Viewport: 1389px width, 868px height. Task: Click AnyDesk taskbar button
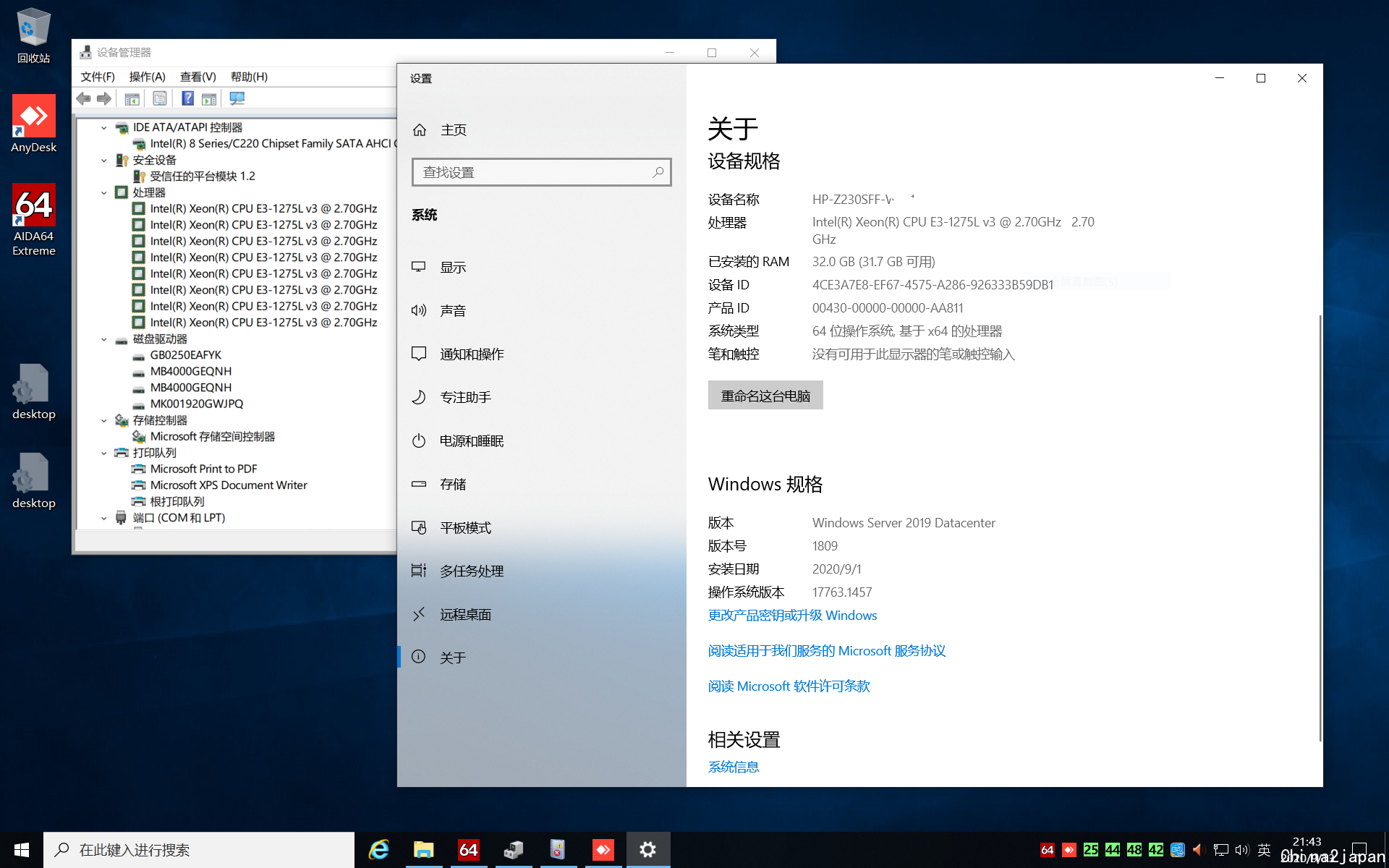[x=603, y=849]
